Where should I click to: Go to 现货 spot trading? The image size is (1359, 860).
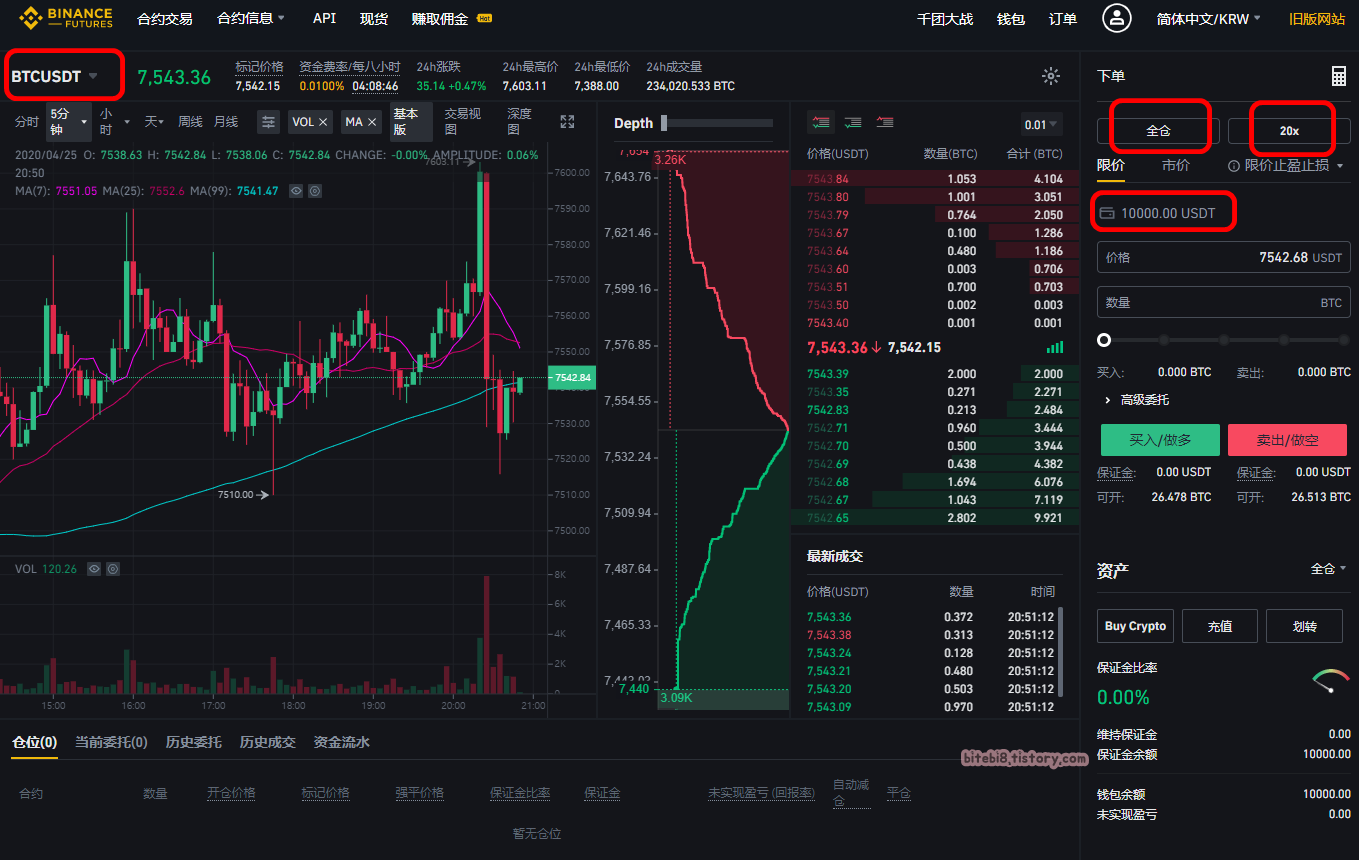374,18
